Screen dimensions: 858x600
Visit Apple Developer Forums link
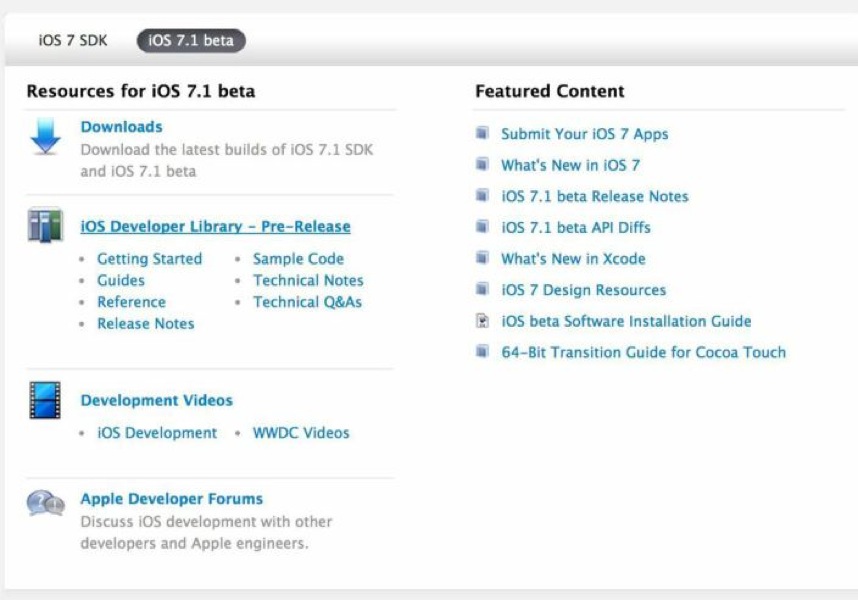click(x=172, y=499)
